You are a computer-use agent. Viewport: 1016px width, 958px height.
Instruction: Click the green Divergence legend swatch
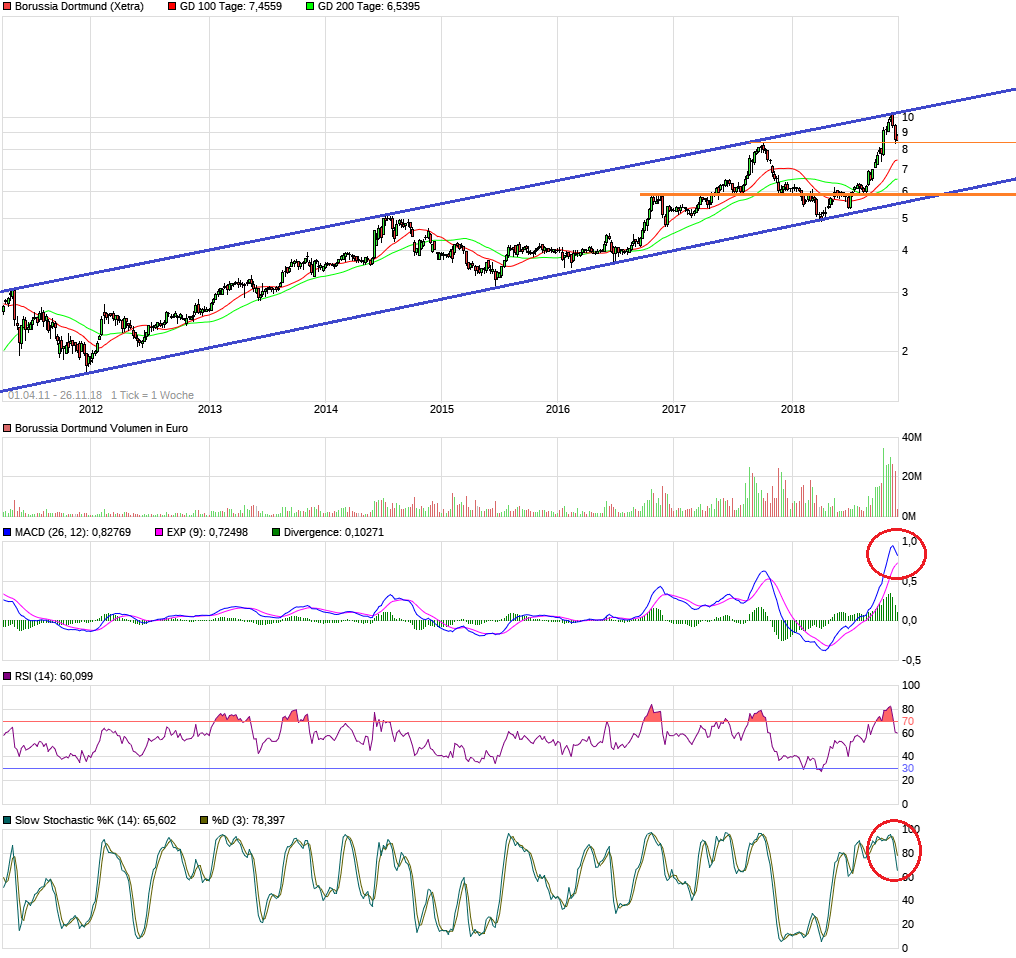point(276,532)
